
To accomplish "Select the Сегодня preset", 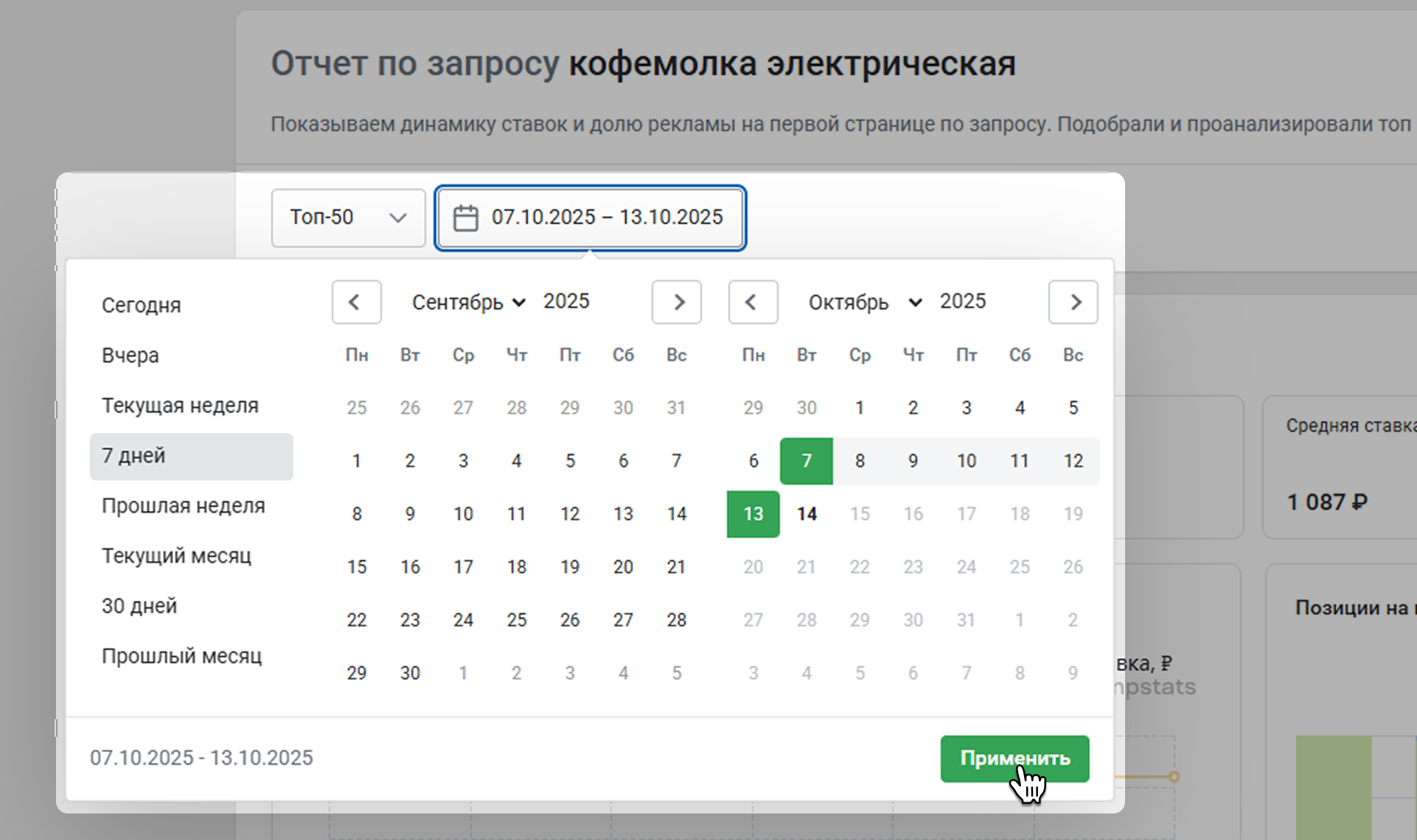I will (x=142, y=305).
